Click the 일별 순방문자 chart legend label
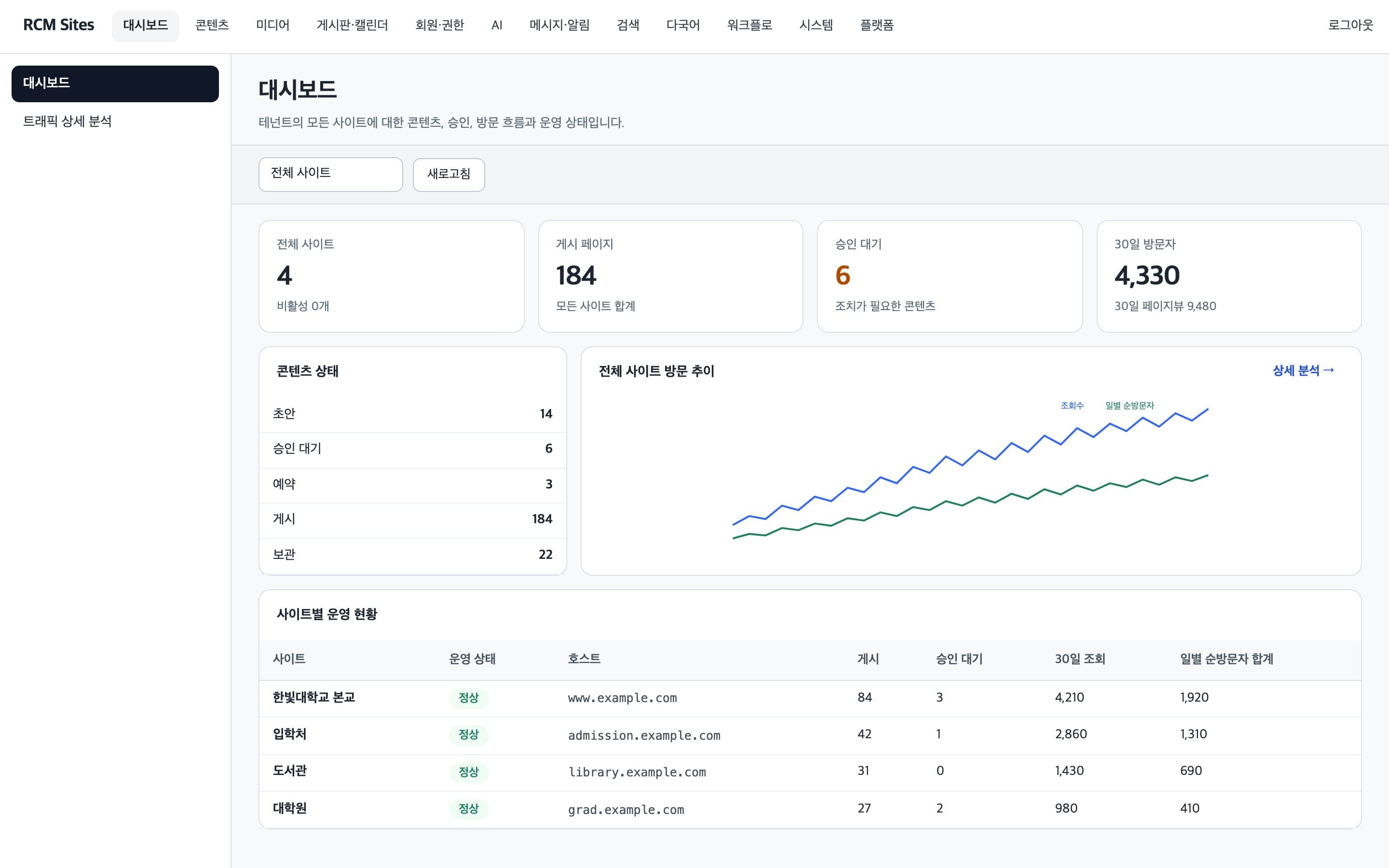This screenshot has width=1389, height=868. (x=1129, y=405)
